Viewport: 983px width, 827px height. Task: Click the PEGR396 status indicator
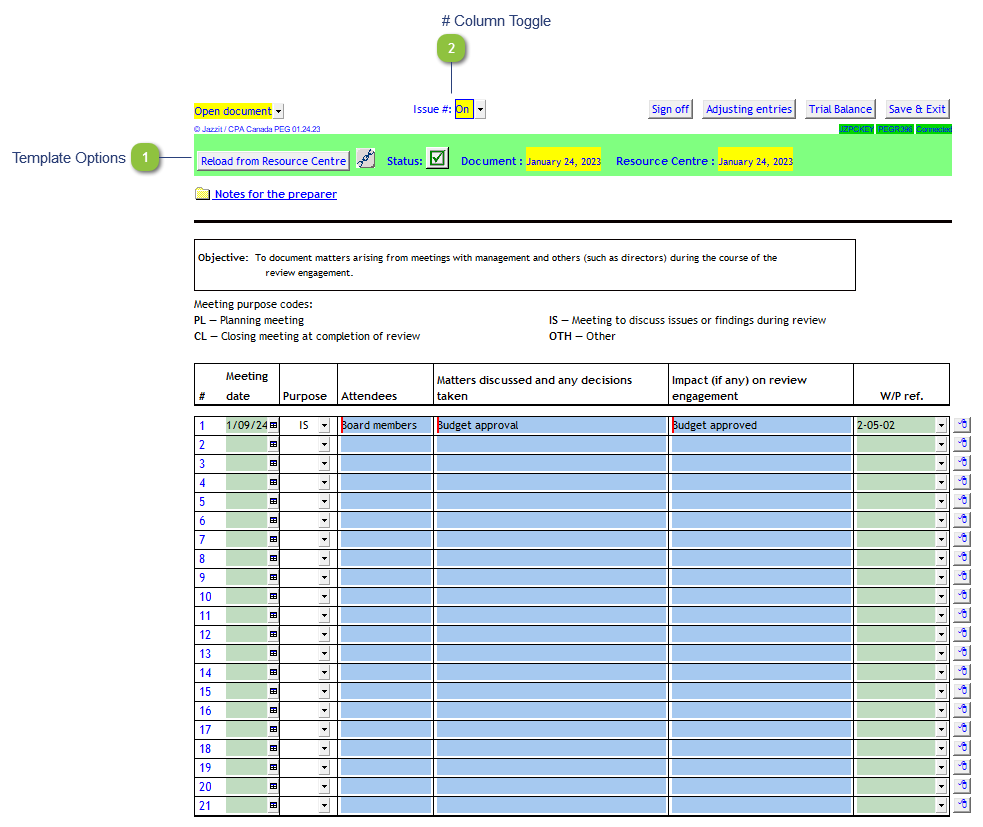coord(895,129)
